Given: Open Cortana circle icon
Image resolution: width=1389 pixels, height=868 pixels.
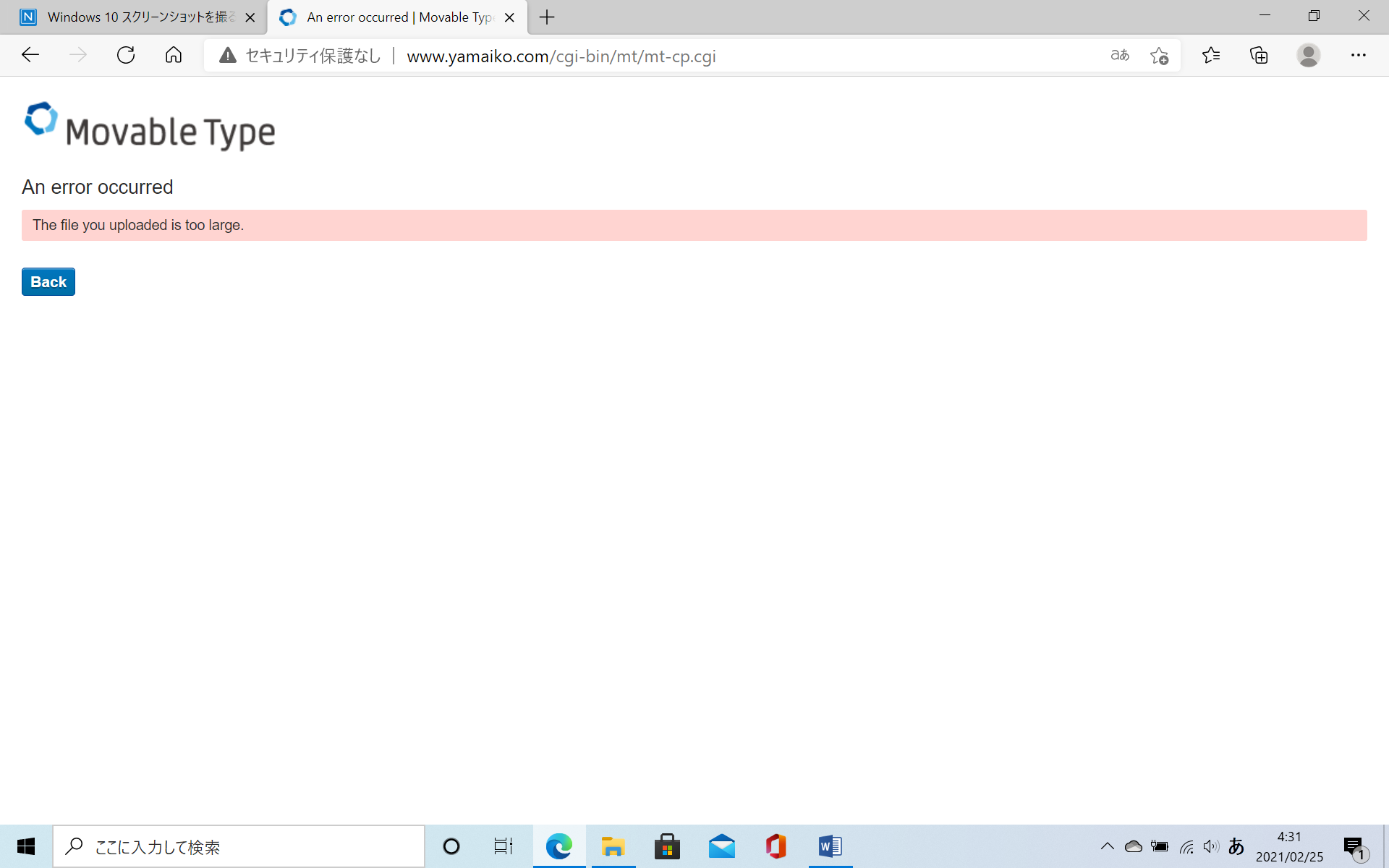Looking at the screenshot, I should (x=451, y=846).
